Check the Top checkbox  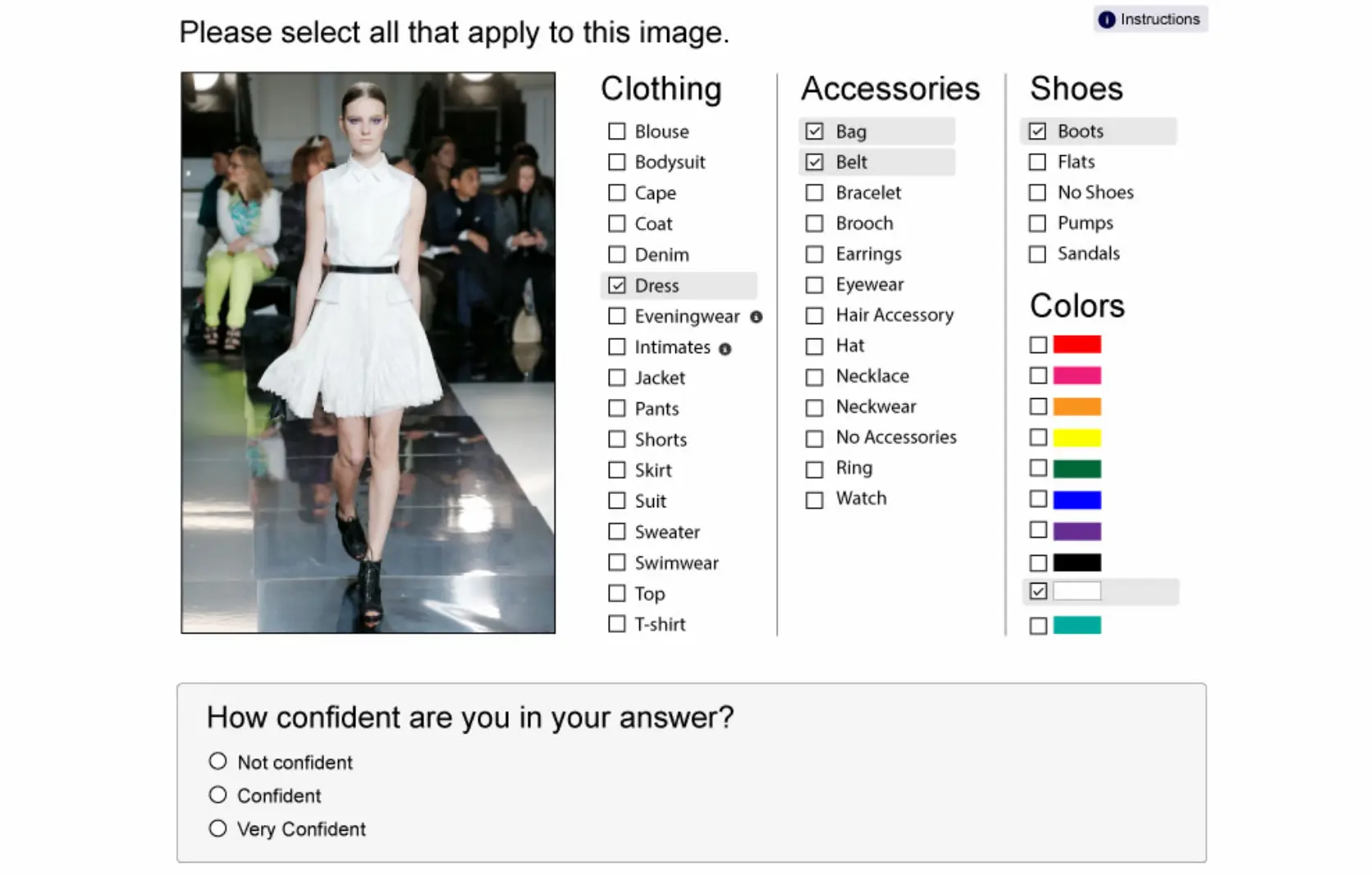tap(616, 593)
